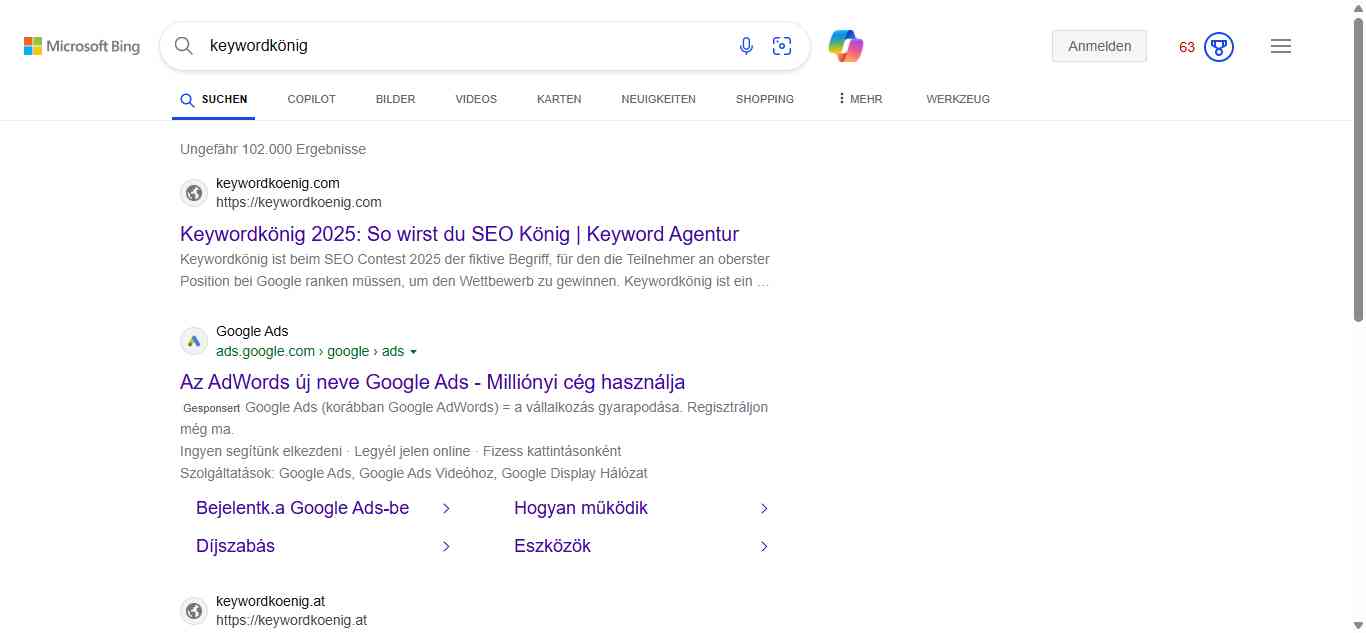The height and width of the screenshot is (633, 1366).
Task: Switch to the VIDEOS tab
Action: [x=476, y=99]
